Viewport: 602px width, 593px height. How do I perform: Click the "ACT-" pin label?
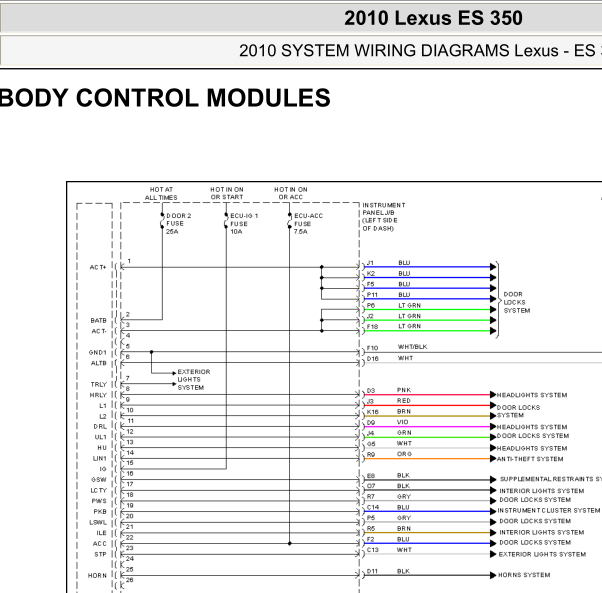(x=99, y=331)
